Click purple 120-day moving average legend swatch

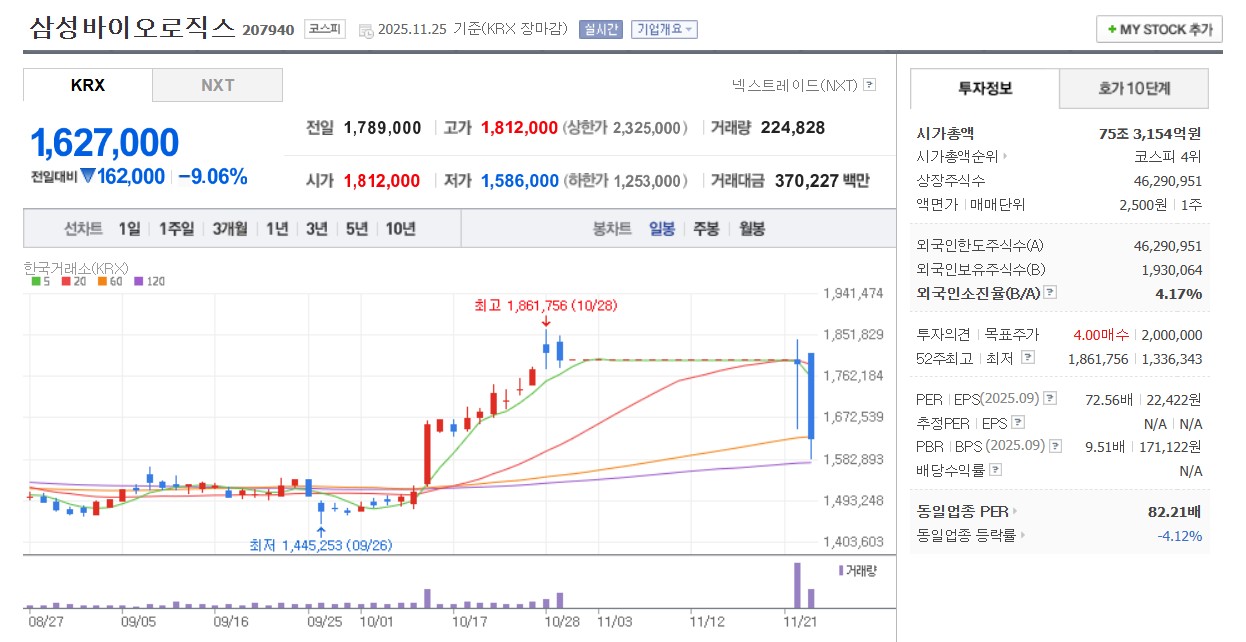pos(138,281)
